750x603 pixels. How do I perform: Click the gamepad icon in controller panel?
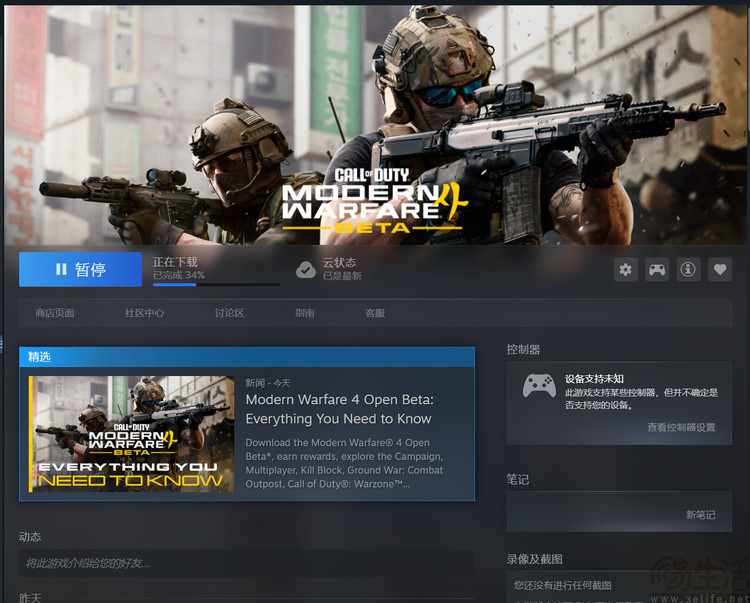tap(539, 385)
